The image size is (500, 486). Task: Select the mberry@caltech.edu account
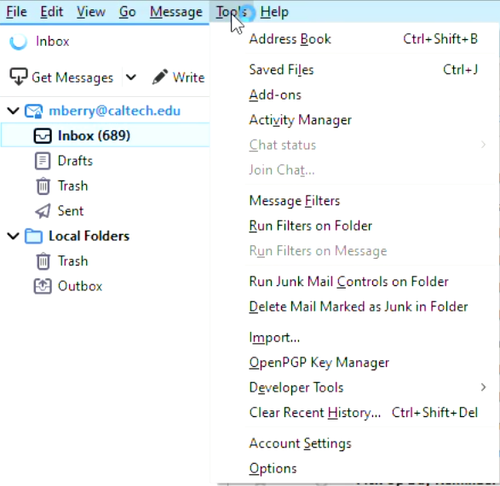pyautogui.click(x=115, y=111)
